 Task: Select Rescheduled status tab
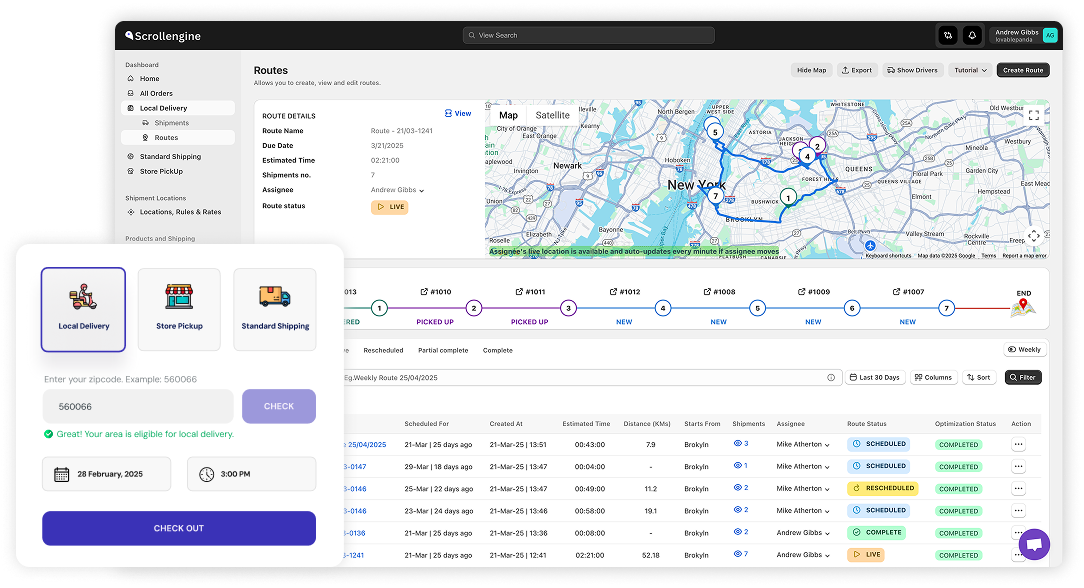pos(383,350)
